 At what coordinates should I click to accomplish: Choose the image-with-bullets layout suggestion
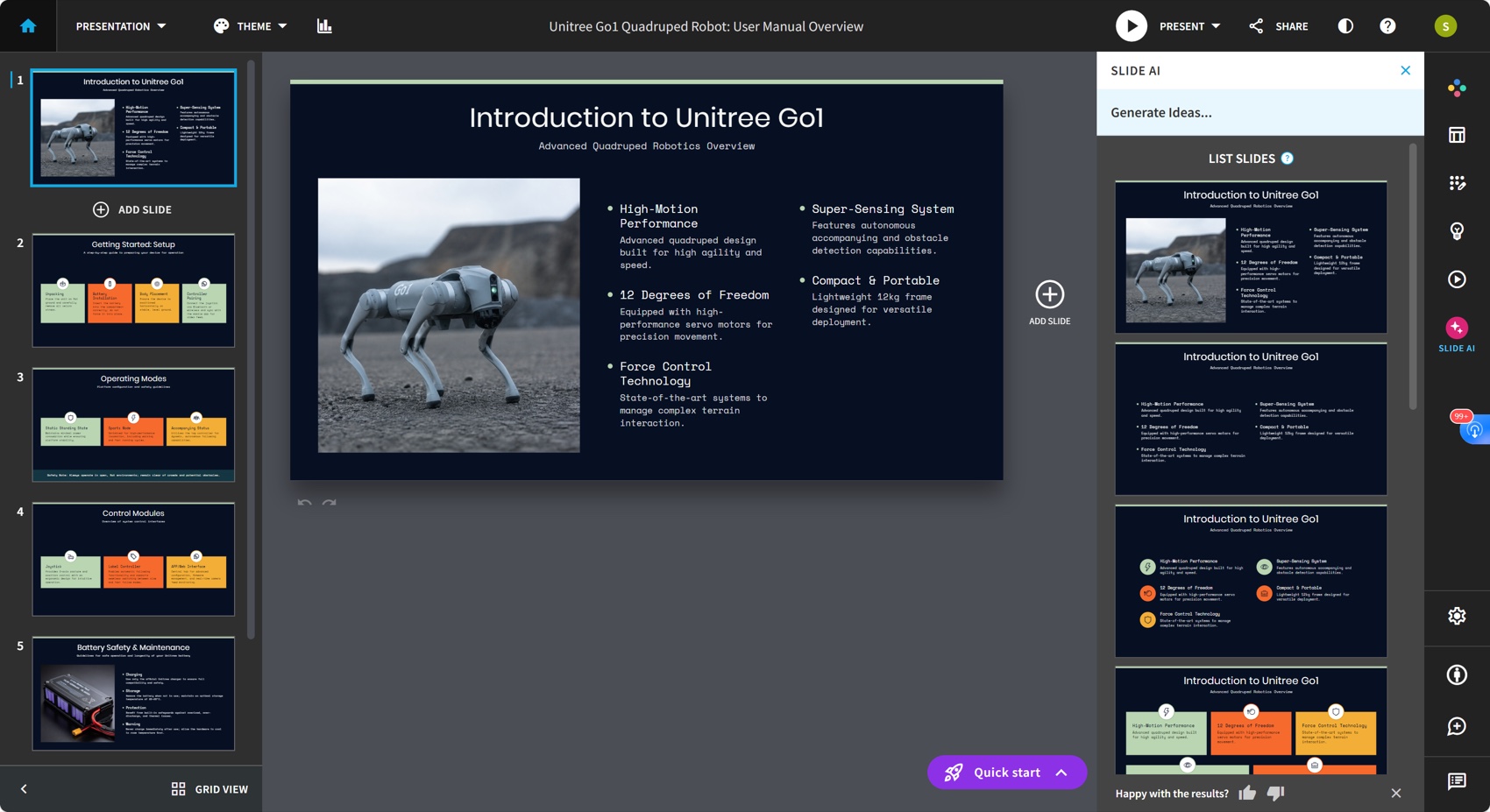point(1251,257)
